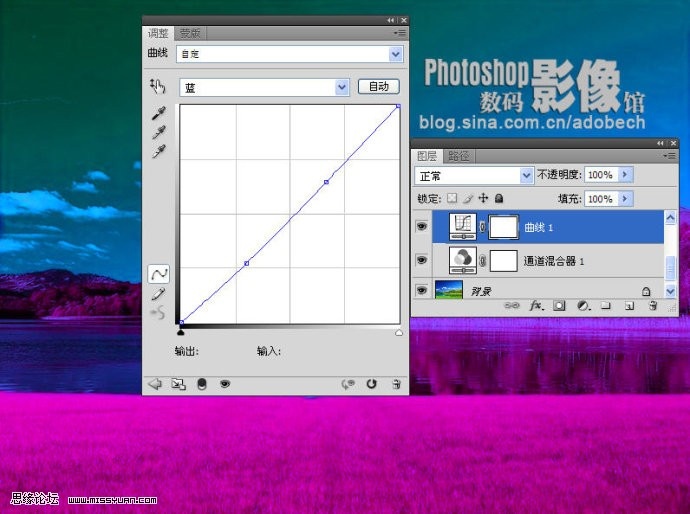Select the 背景 layer thumbnail
Image resolution: width=690 pixels, height=514 pixels.
point(448,290)
